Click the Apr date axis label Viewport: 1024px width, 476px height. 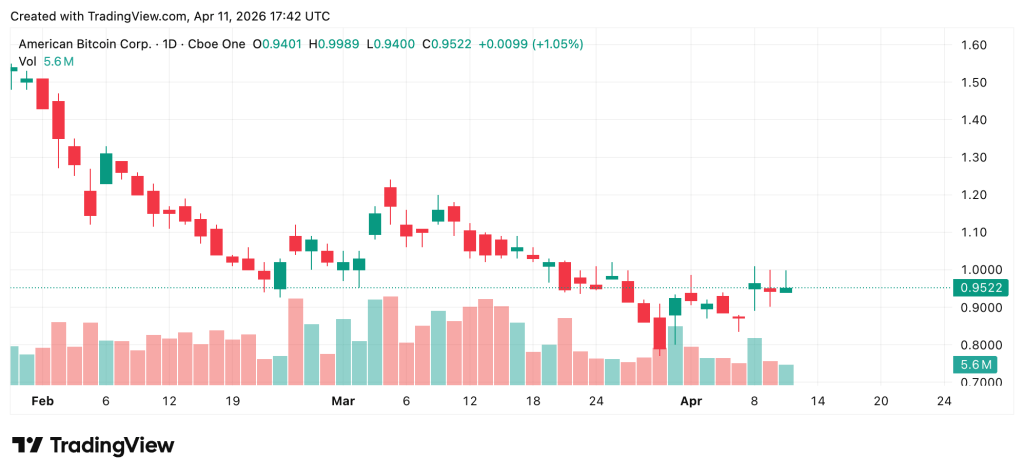[691, 400]
